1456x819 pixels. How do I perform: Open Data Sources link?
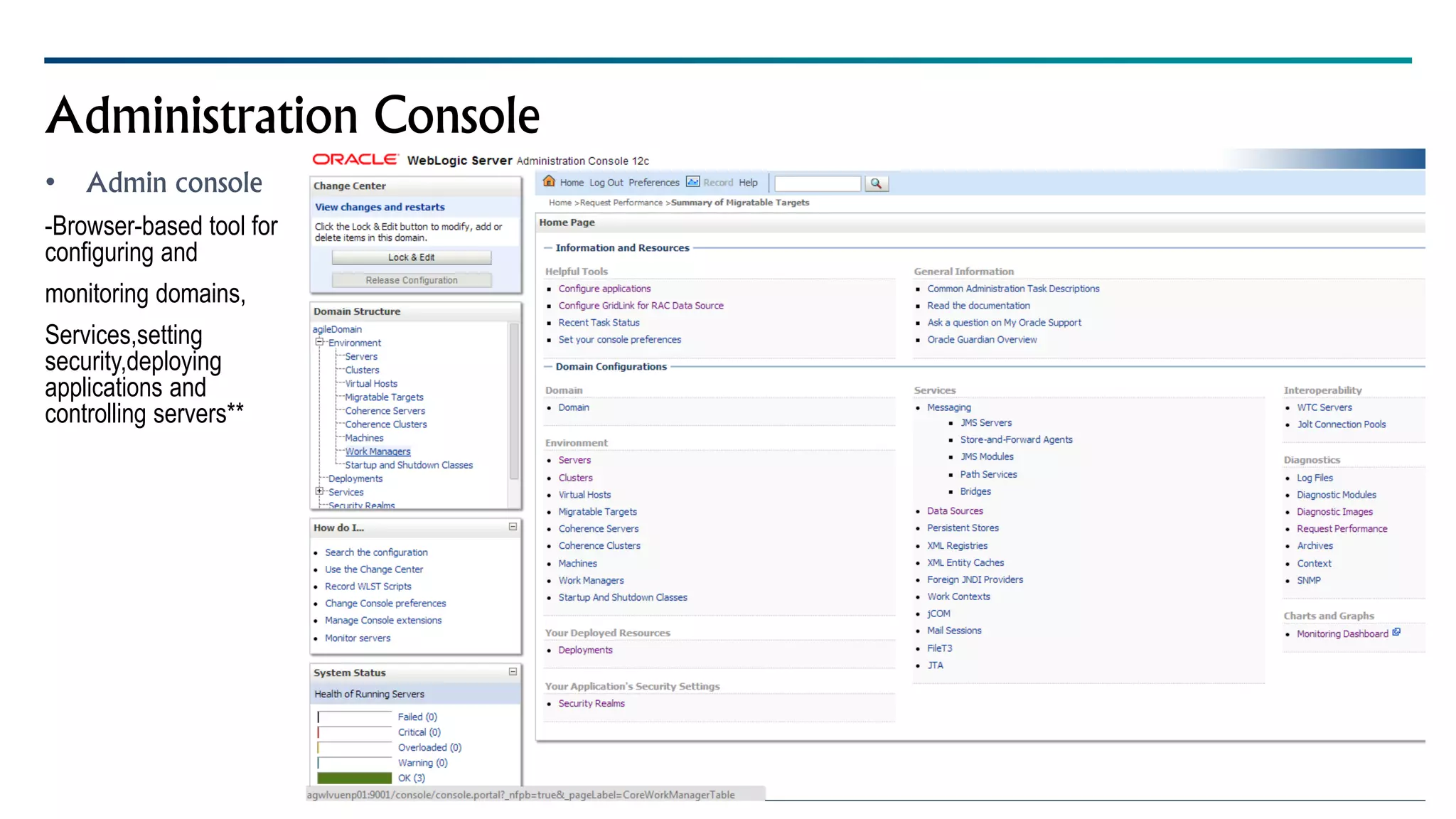pyautogui.click(x=955, y=511)
